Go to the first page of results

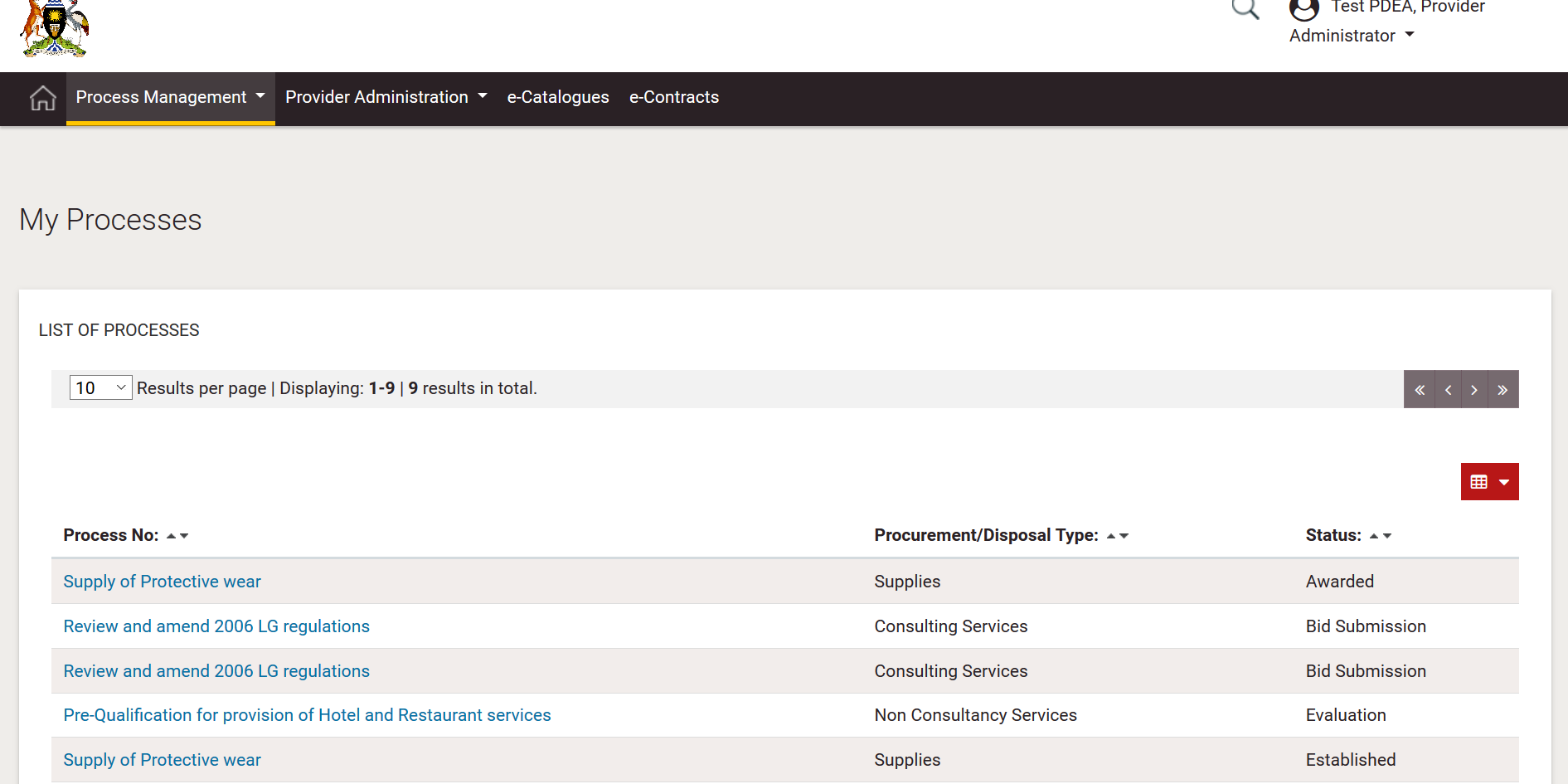(1419, 390)
